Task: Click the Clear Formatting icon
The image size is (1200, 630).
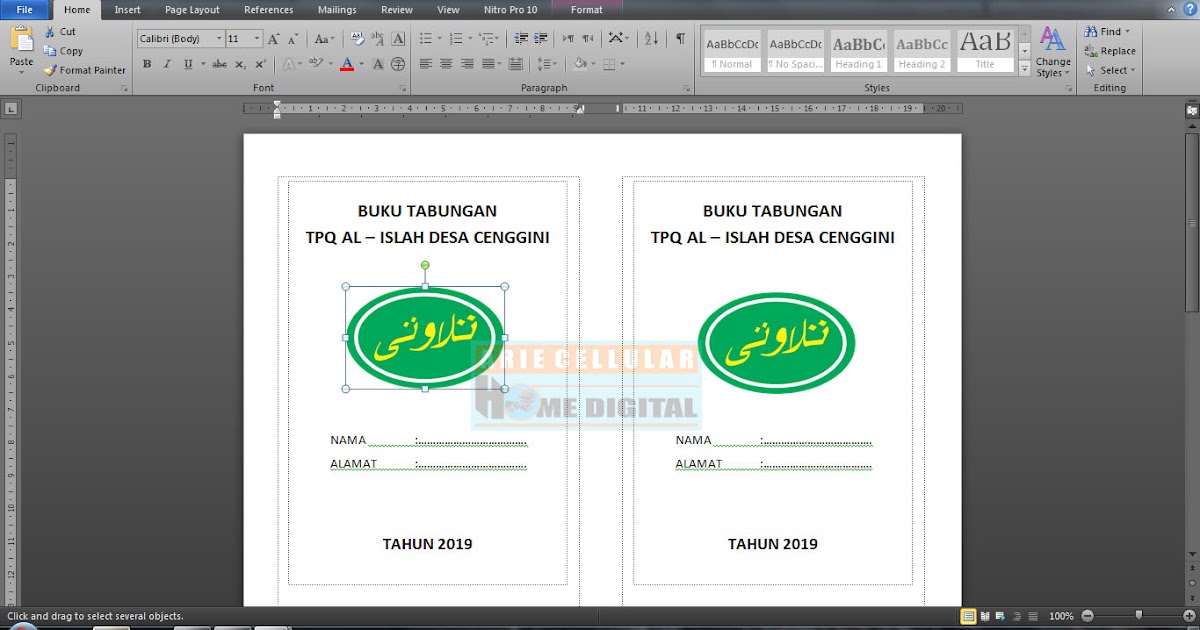Action: 355,39
